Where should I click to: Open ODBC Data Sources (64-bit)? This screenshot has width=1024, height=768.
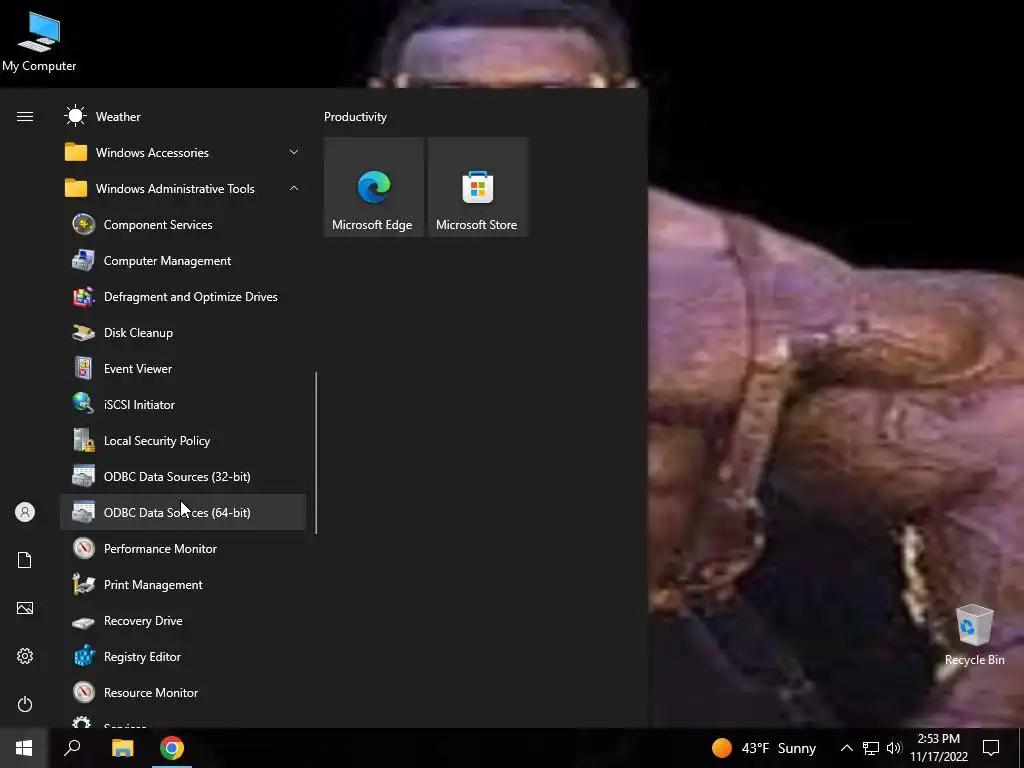click(183, 513)
